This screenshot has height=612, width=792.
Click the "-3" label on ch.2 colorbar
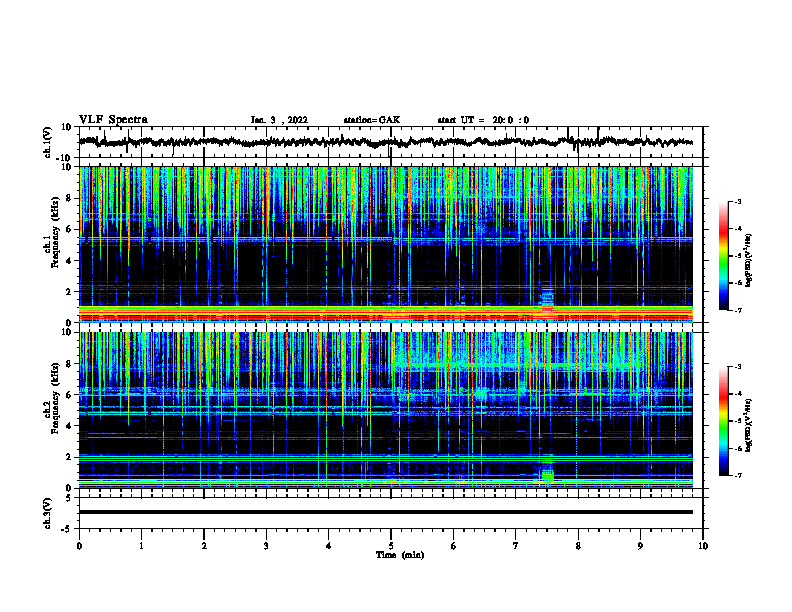point(737,367)
